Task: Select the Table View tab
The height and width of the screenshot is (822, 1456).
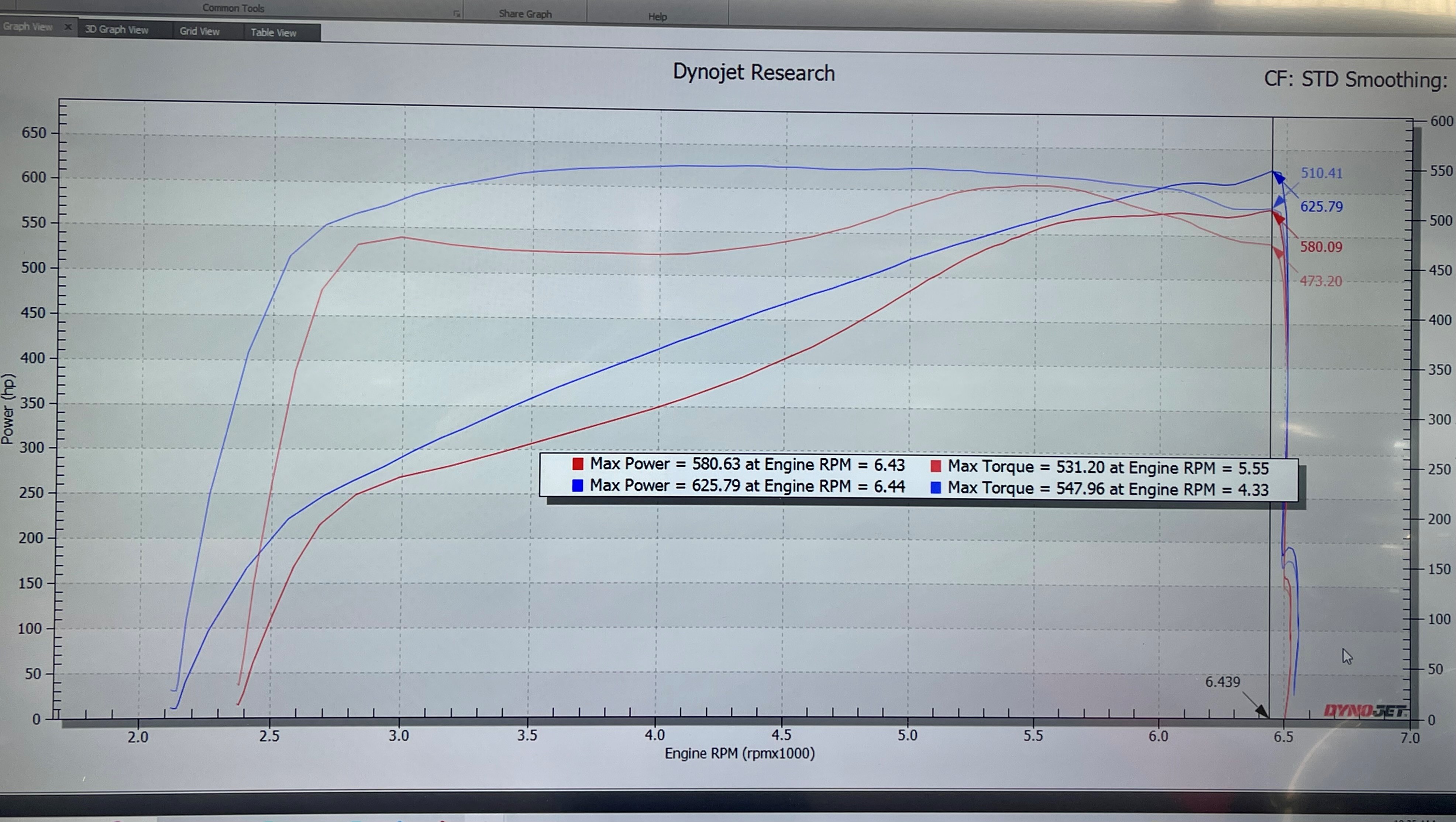Action: [x=273, y=33]
